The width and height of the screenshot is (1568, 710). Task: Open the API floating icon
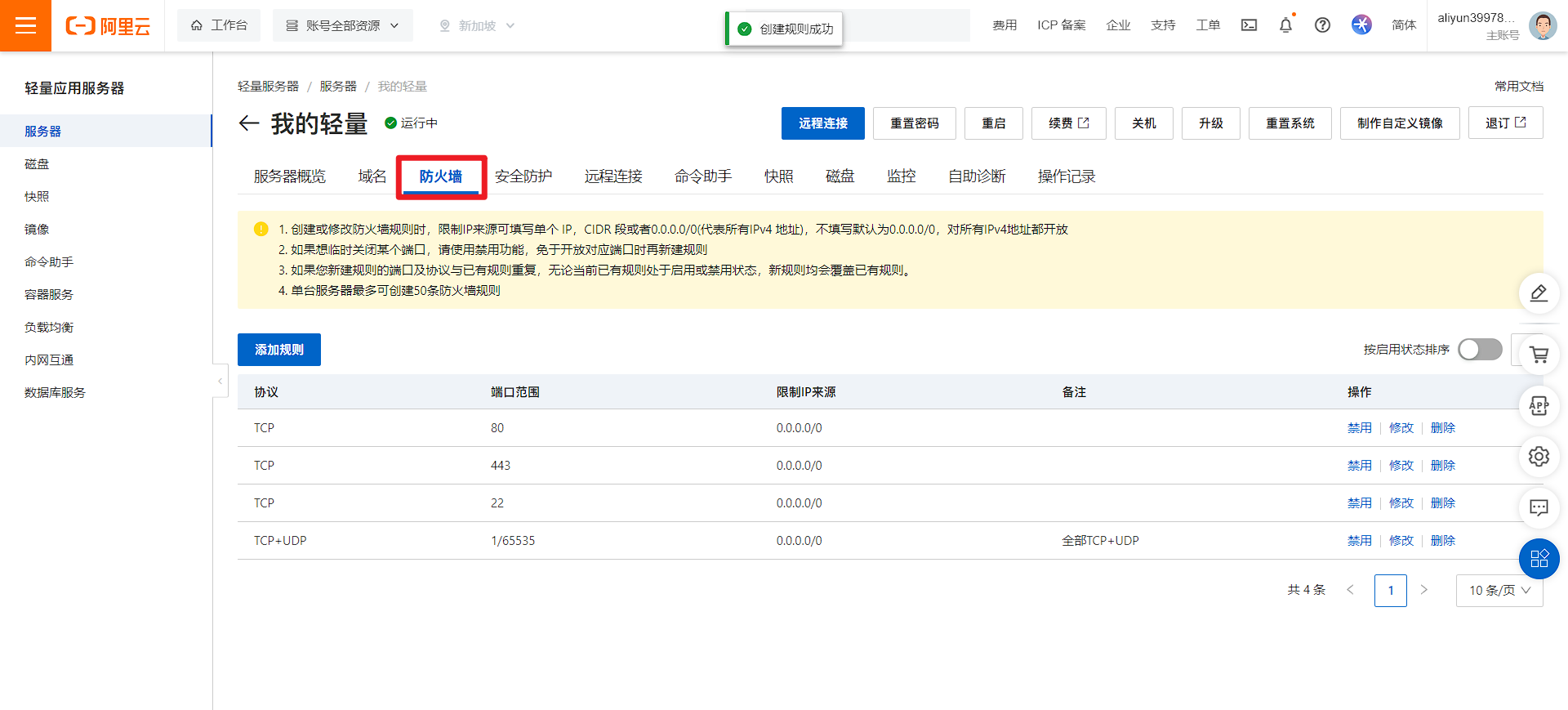click(1539, 405)
